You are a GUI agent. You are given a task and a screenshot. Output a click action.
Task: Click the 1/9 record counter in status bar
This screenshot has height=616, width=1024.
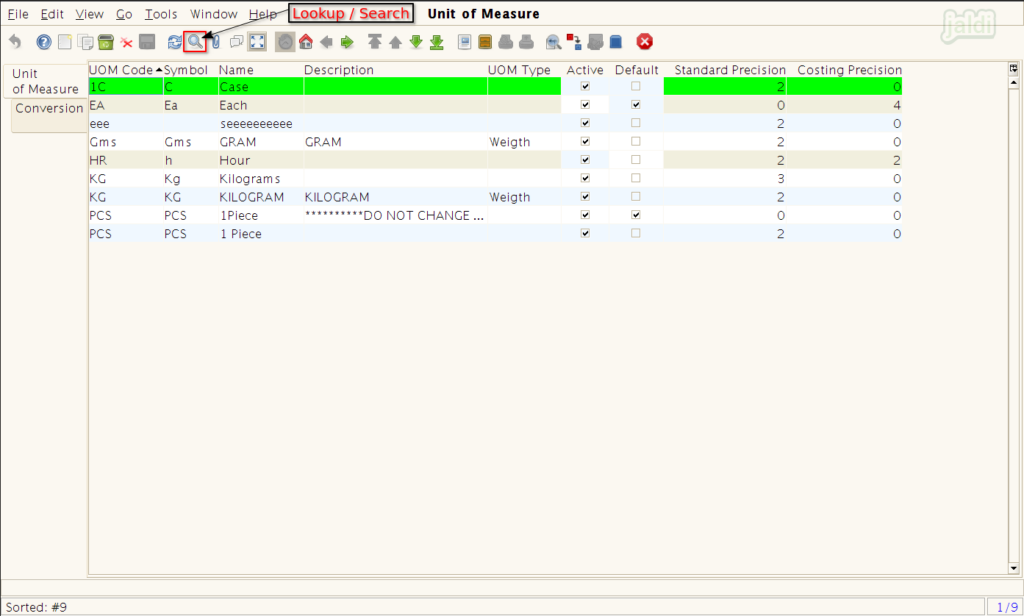tap(1006, 607)
